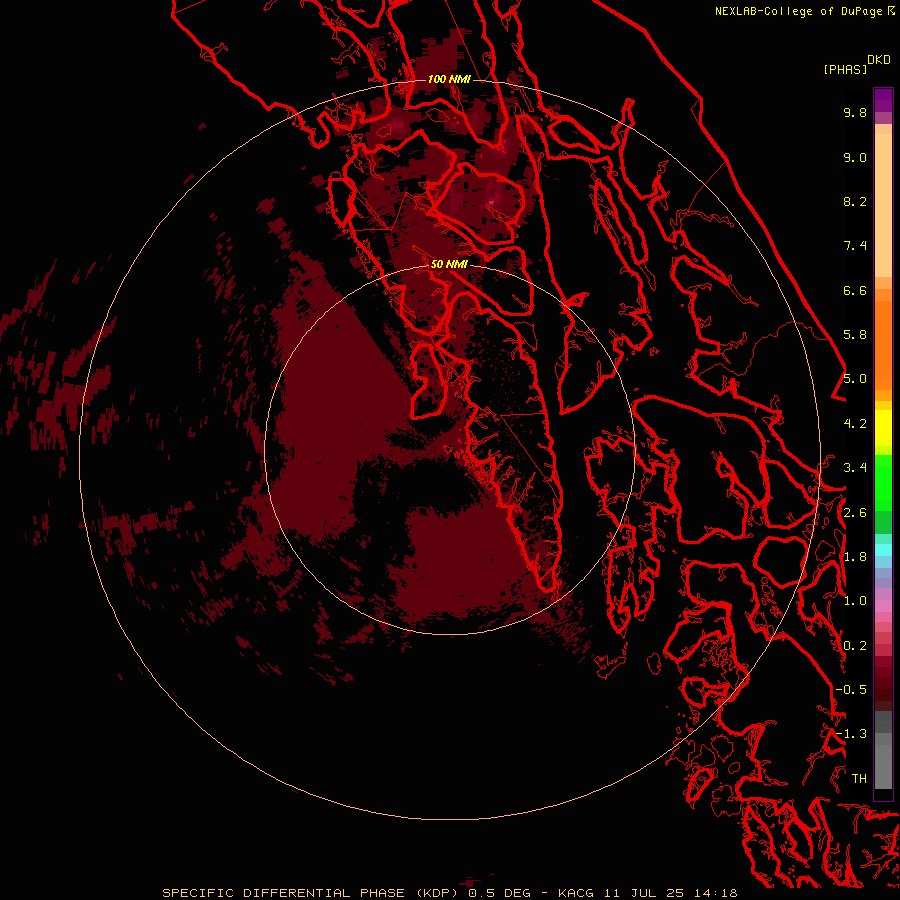
Task: Click the -1.3 value on the legend
Action: [x=851, y=734]
